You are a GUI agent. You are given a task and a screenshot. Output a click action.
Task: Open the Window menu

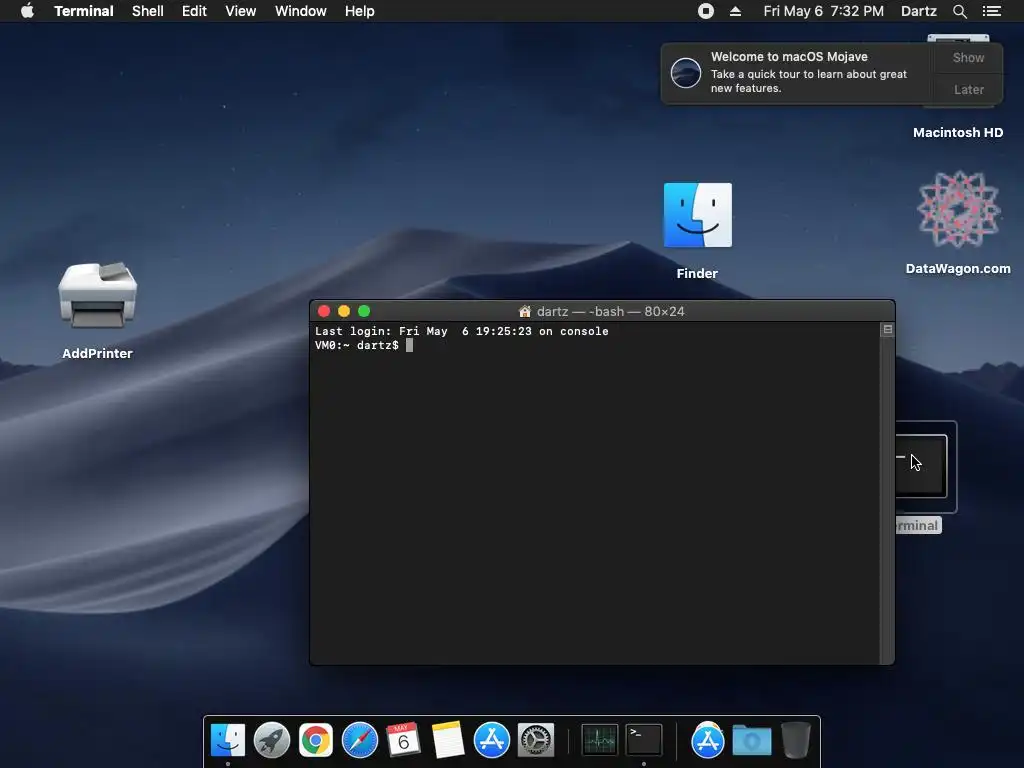[x=300, y=11]
